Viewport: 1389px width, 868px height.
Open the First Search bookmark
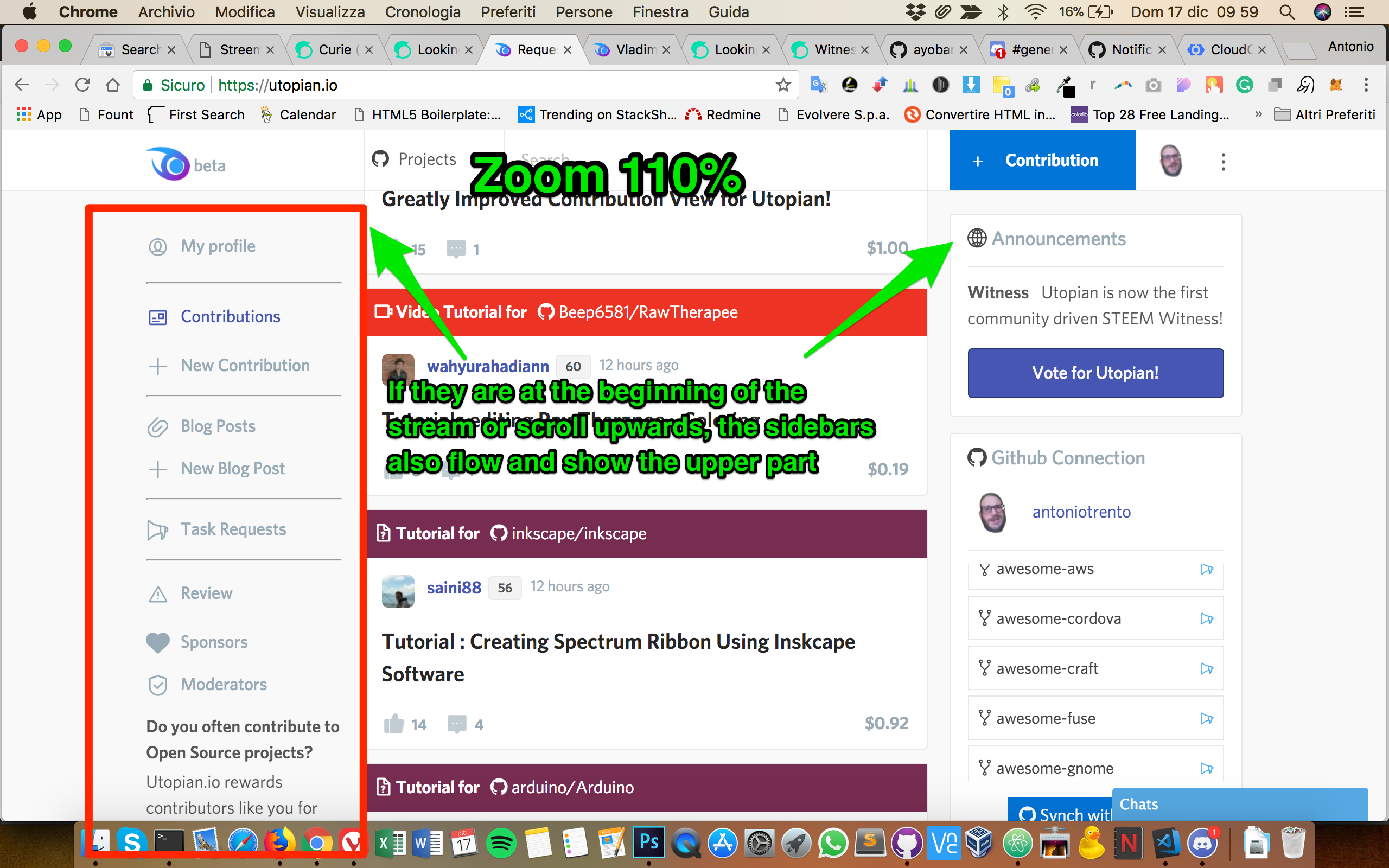(x=196, y=115)
